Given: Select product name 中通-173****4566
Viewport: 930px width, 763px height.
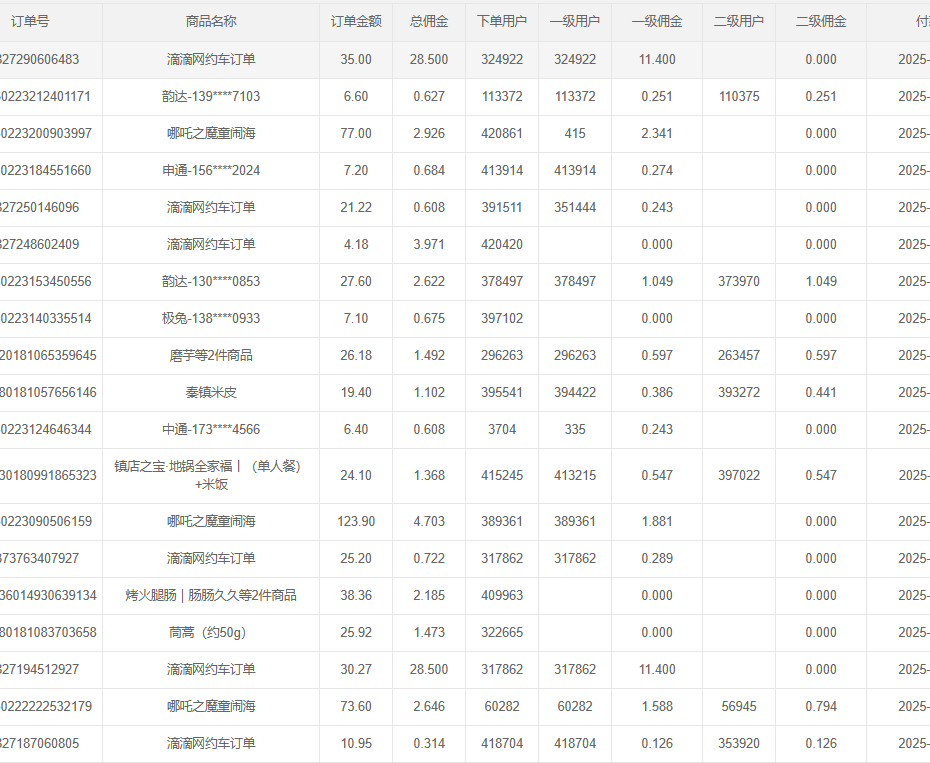Looking at the screenshot, I should point(211,430).
